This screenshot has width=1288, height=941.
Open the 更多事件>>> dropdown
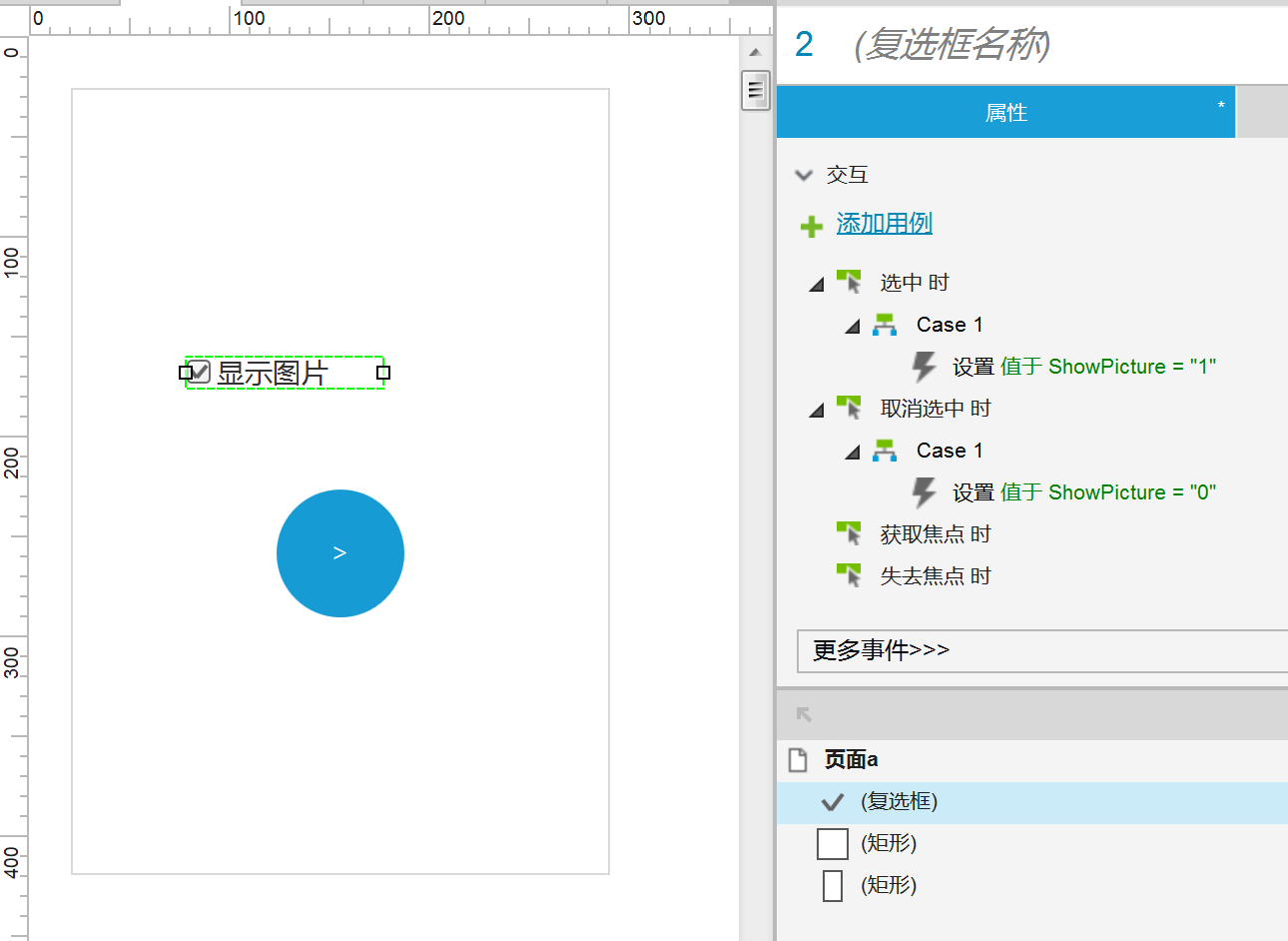[x=1042, y=650]
